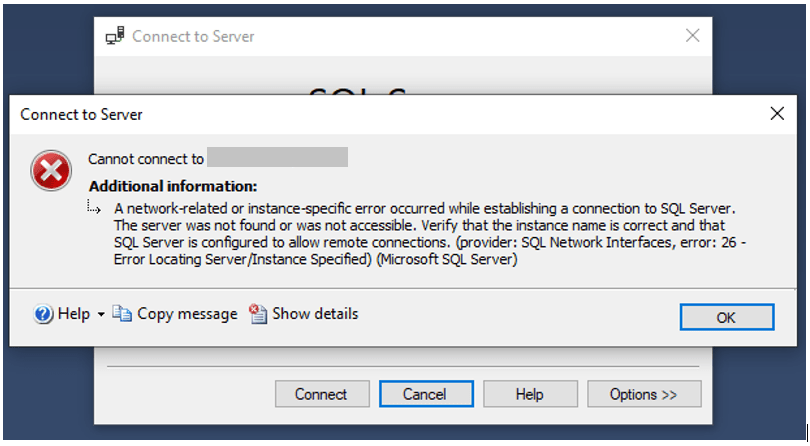Click the Show details clipboard icon
This screenshot has width=810, height=446.
coord(258,313)
